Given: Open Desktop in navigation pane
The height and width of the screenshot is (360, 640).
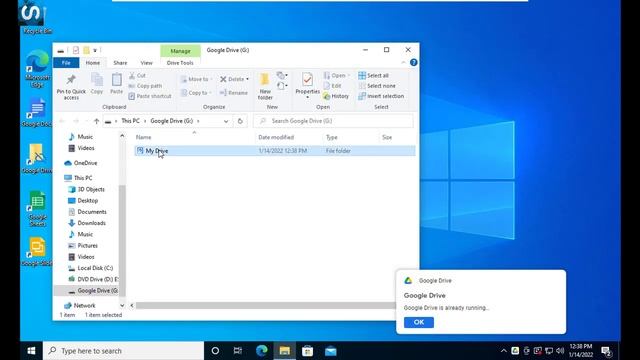Looking at the screenshot, I should click(x=83, y=200).
